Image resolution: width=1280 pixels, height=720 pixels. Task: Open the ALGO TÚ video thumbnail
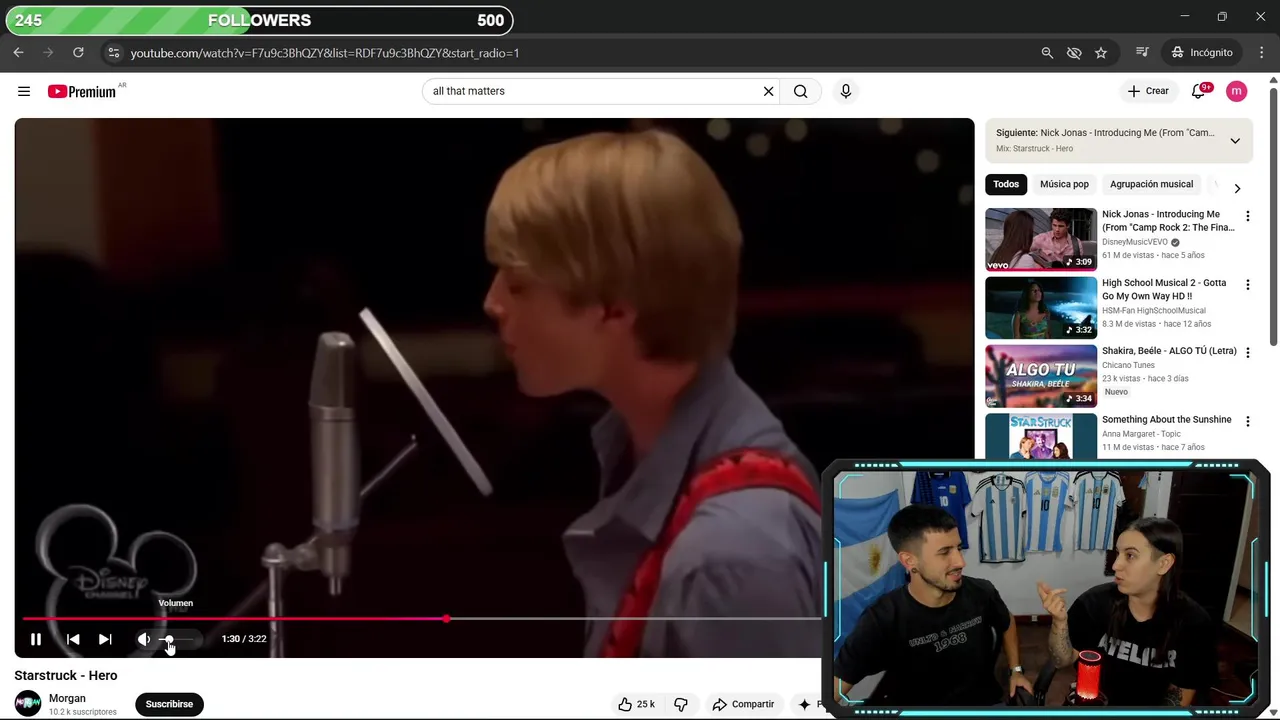(1041, 376)
